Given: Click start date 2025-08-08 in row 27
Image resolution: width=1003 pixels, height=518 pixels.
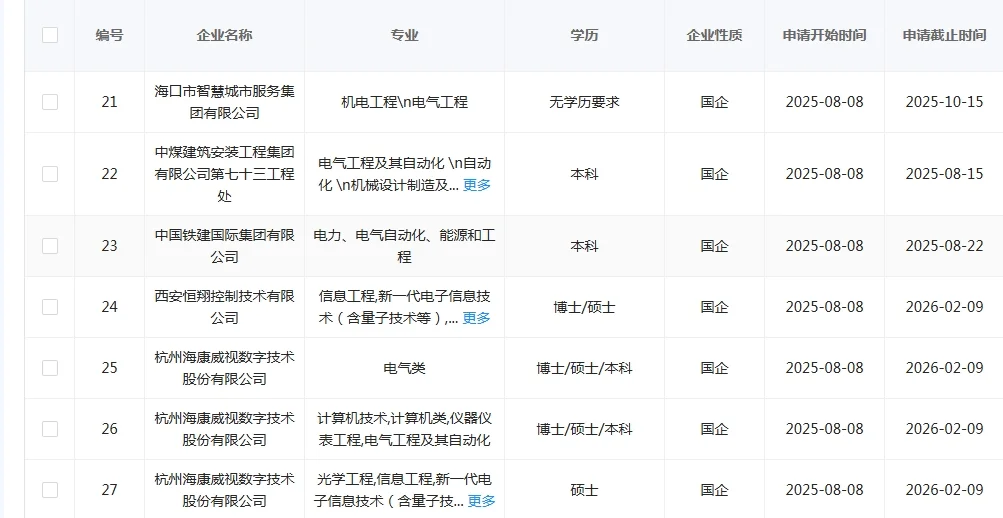Looking at the screenshot, I should point(825,490).
